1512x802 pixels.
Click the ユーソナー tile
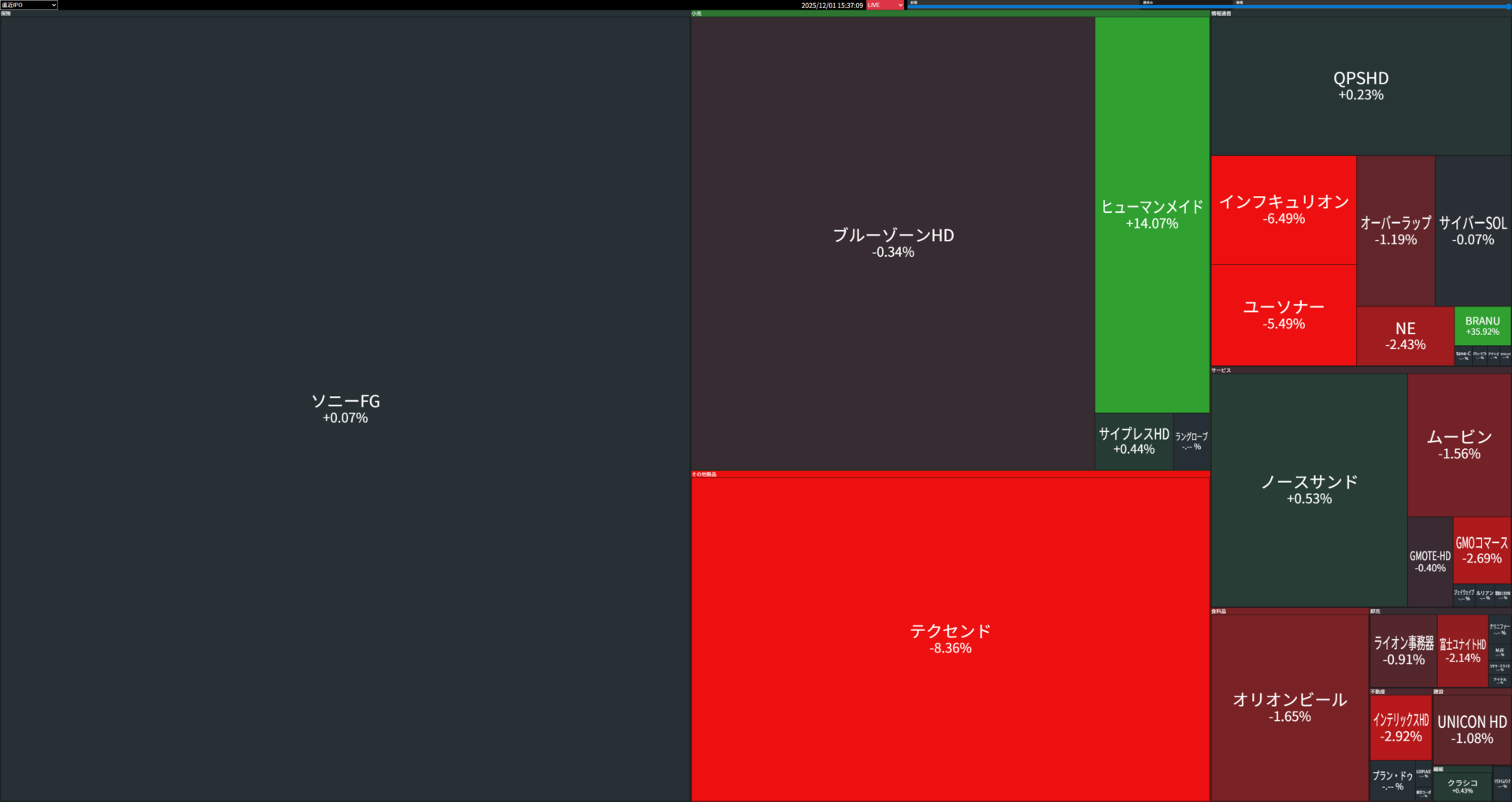[1283, 314]
